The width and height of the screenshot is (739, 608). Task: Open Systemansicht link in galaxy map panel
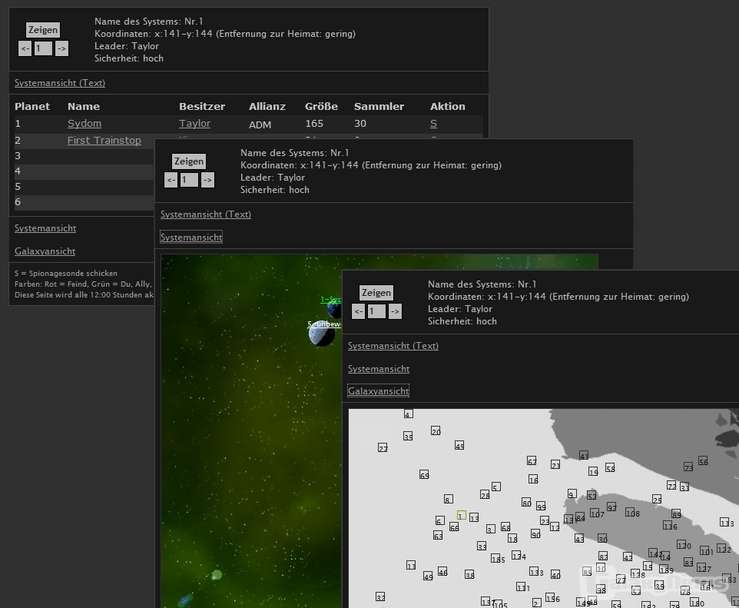pyautogui.click(x=378, y=369)
